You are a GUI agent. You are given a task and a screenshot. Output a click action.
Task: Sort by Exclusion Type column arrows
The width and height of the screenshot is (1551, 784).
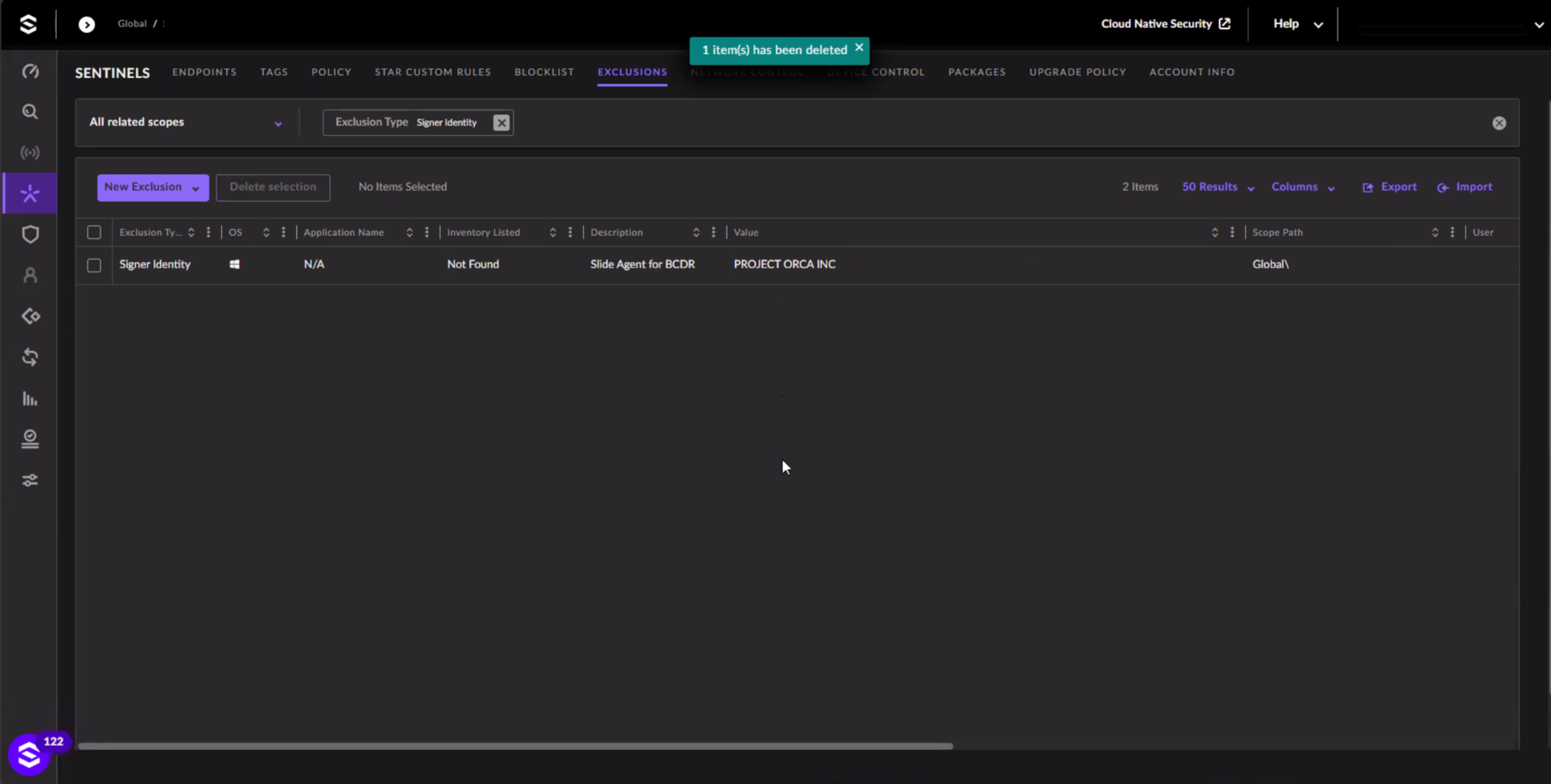(191, 232)
